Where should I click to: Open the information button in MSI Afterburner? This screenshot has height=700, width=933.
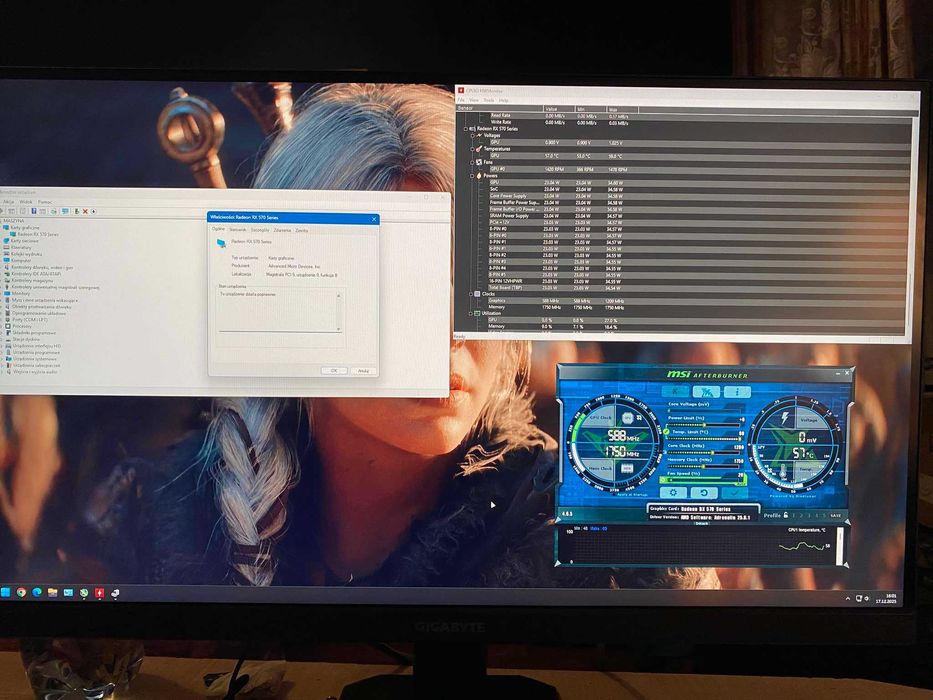(x=737, y=391)
